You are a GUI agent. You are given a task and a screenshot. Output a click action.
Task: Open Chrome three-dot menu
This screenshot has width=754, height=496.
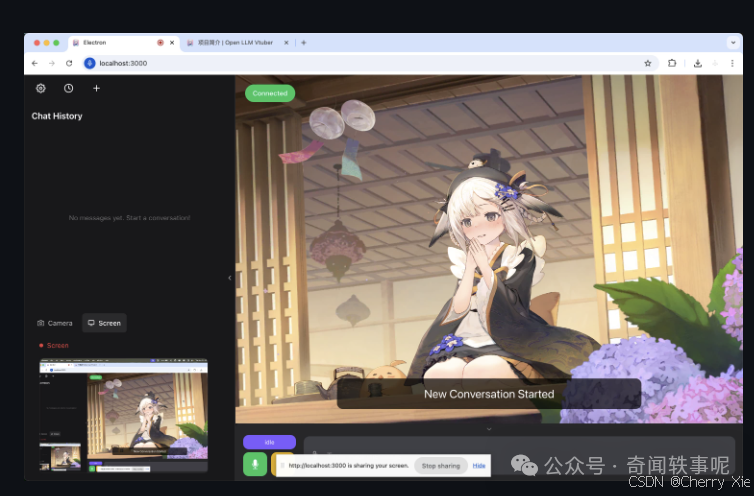pyautogui.click(x=732, y=63)
